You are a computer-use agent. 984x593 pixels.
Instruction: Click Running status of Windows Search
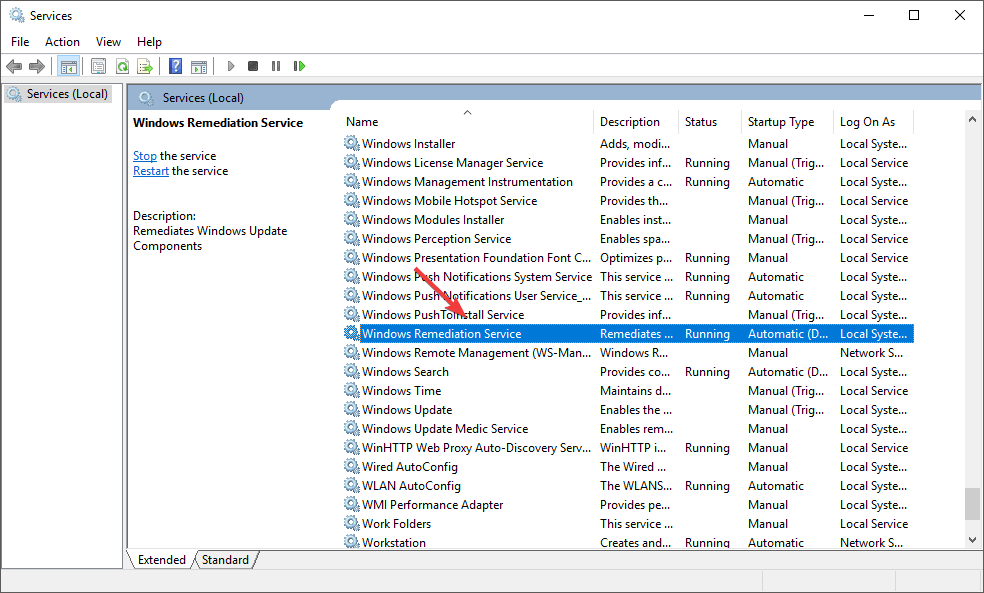pos(707,371)
